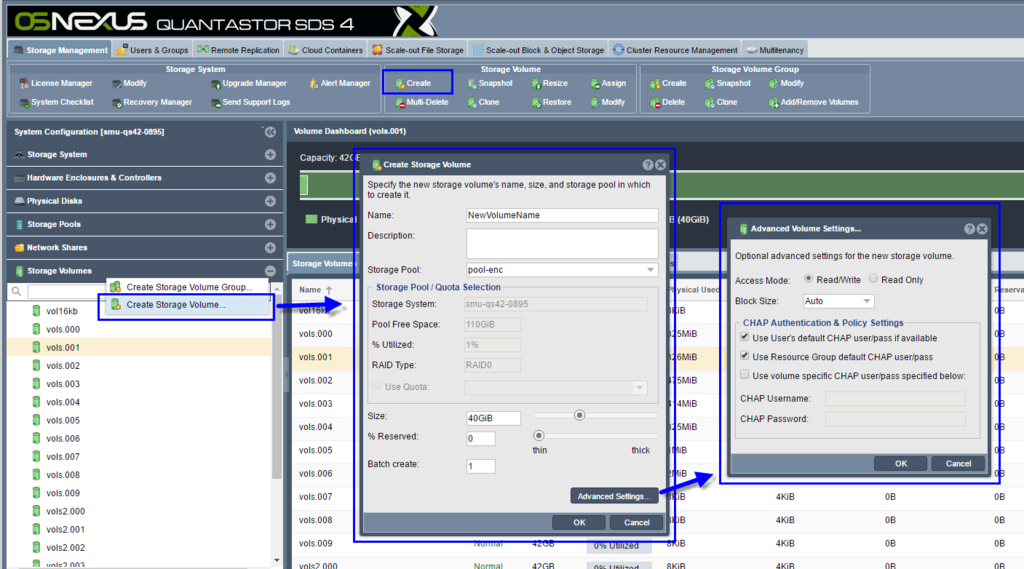Toggle the Use Quota checkbox
This screenshot has height=569, width=1024.
(377, 386)
